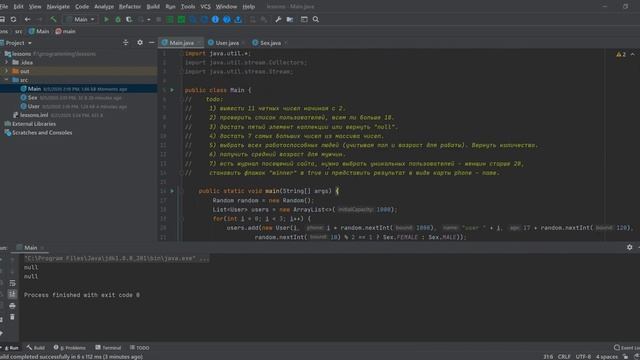640x360 pixels.
Task: Collapse the src folder arrow
Action: (x=6, y=80)
